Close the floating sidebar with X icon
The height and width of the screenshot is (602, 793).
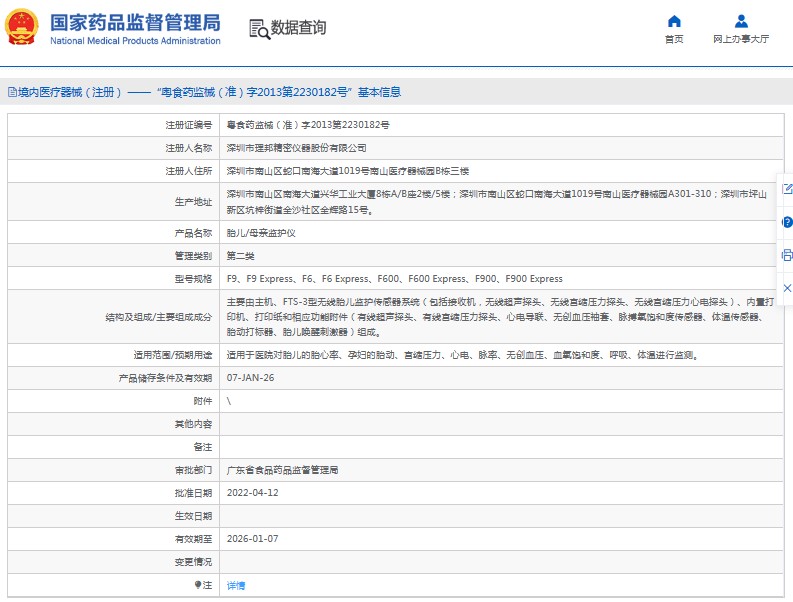[x=786, y=288]
